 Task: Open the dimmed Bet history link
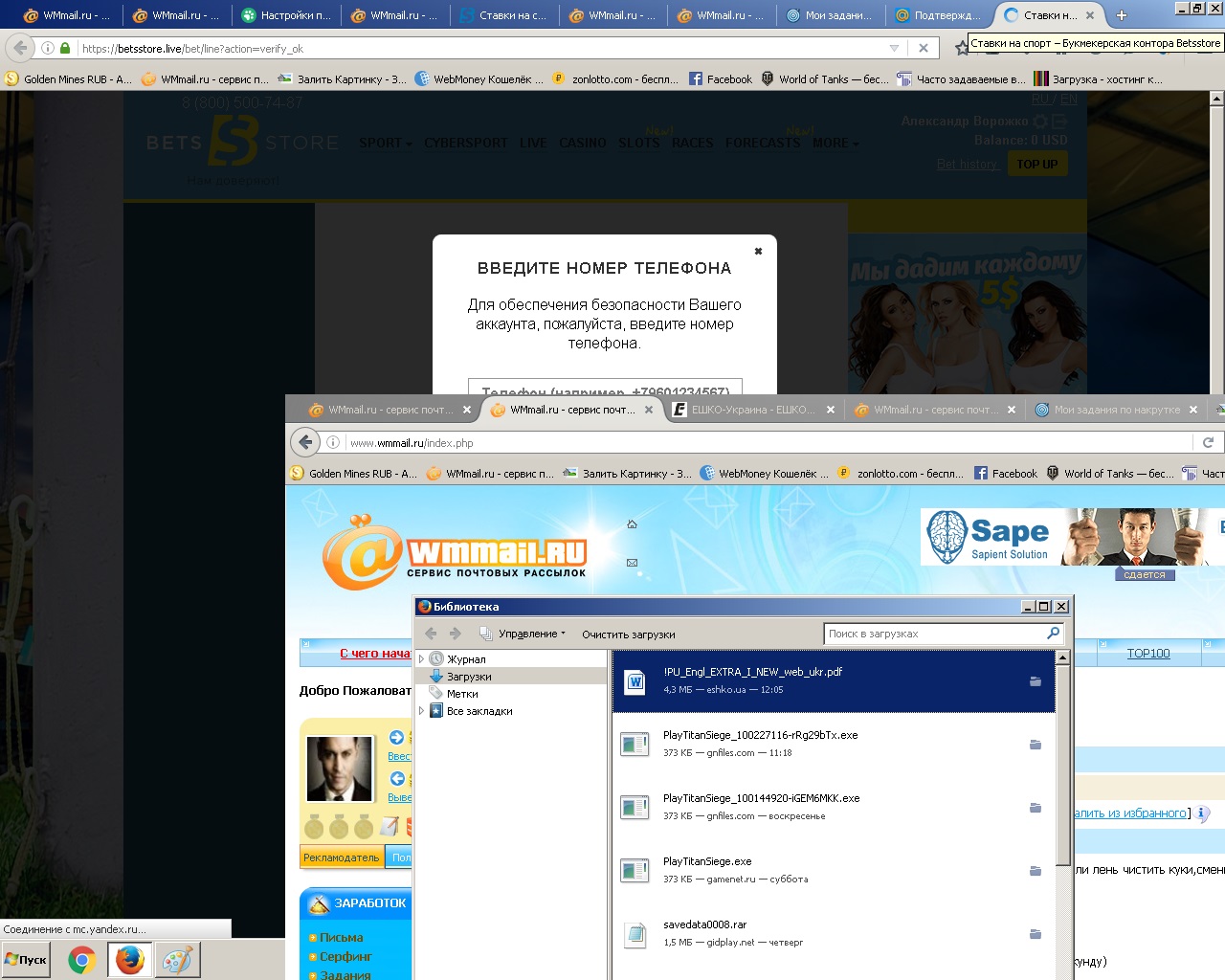click(x=967, y=165)
